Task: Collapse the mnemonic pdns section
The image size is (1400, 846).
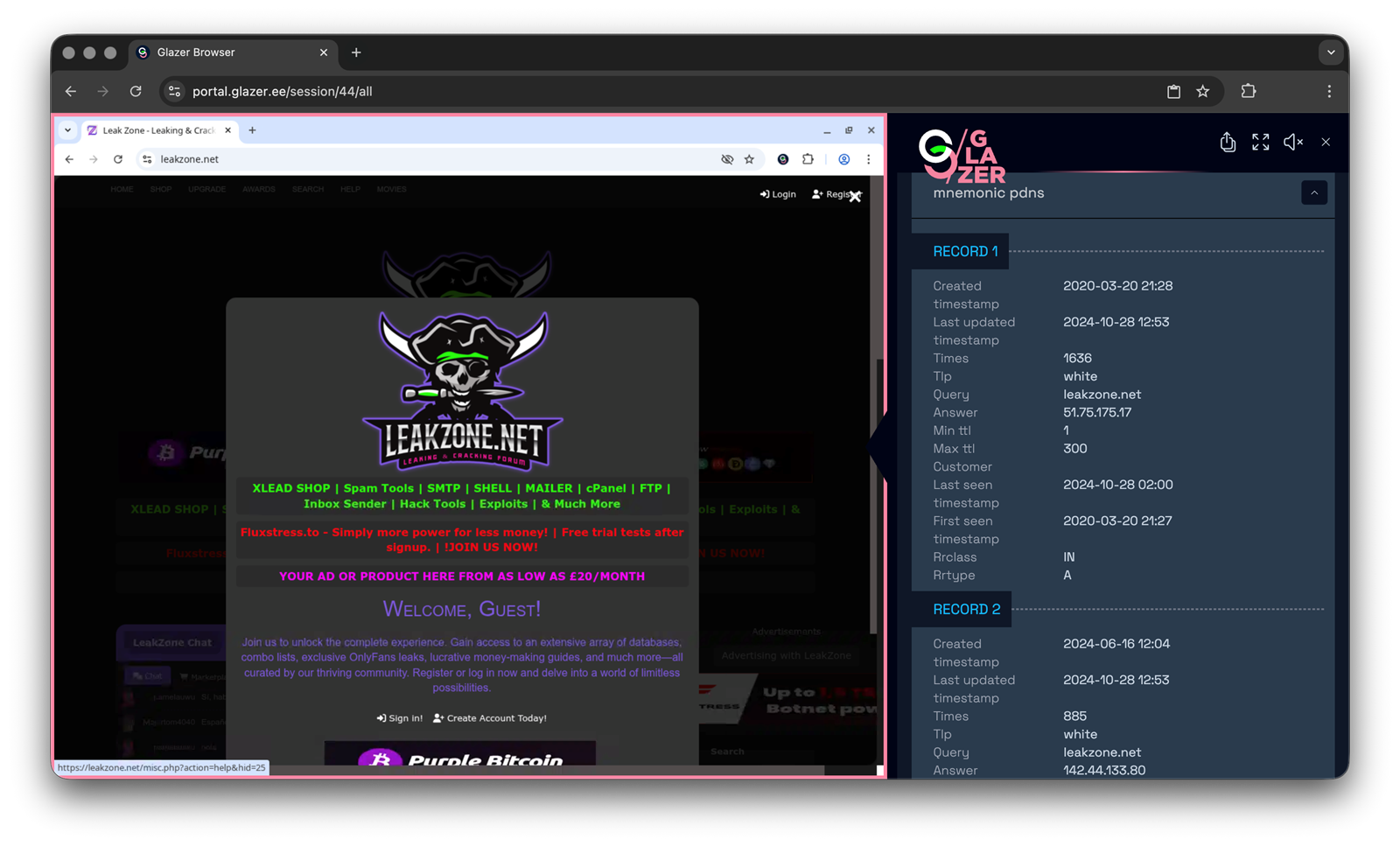Action: click(x=1313, y=192)
